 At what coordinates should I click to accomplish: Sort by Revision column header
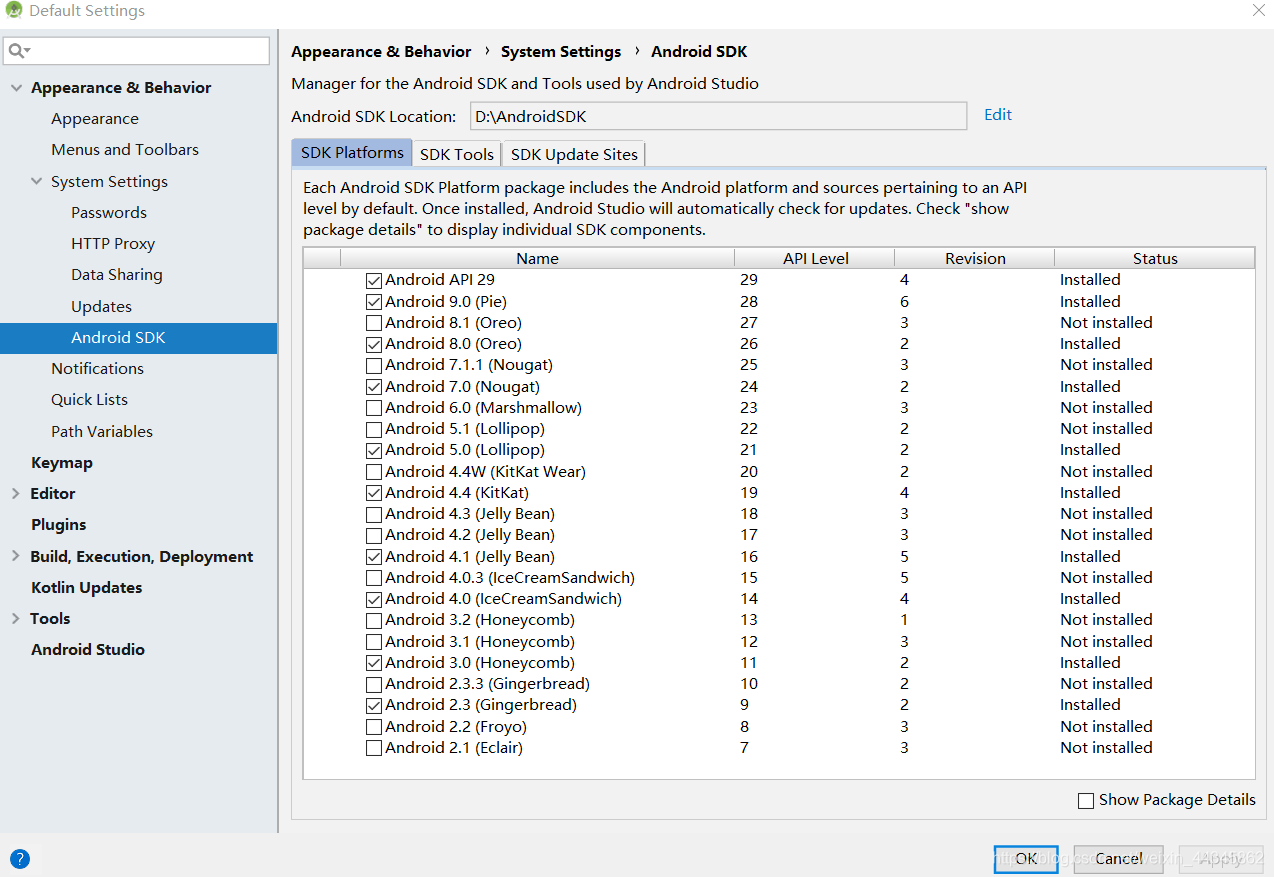point(975,258)
